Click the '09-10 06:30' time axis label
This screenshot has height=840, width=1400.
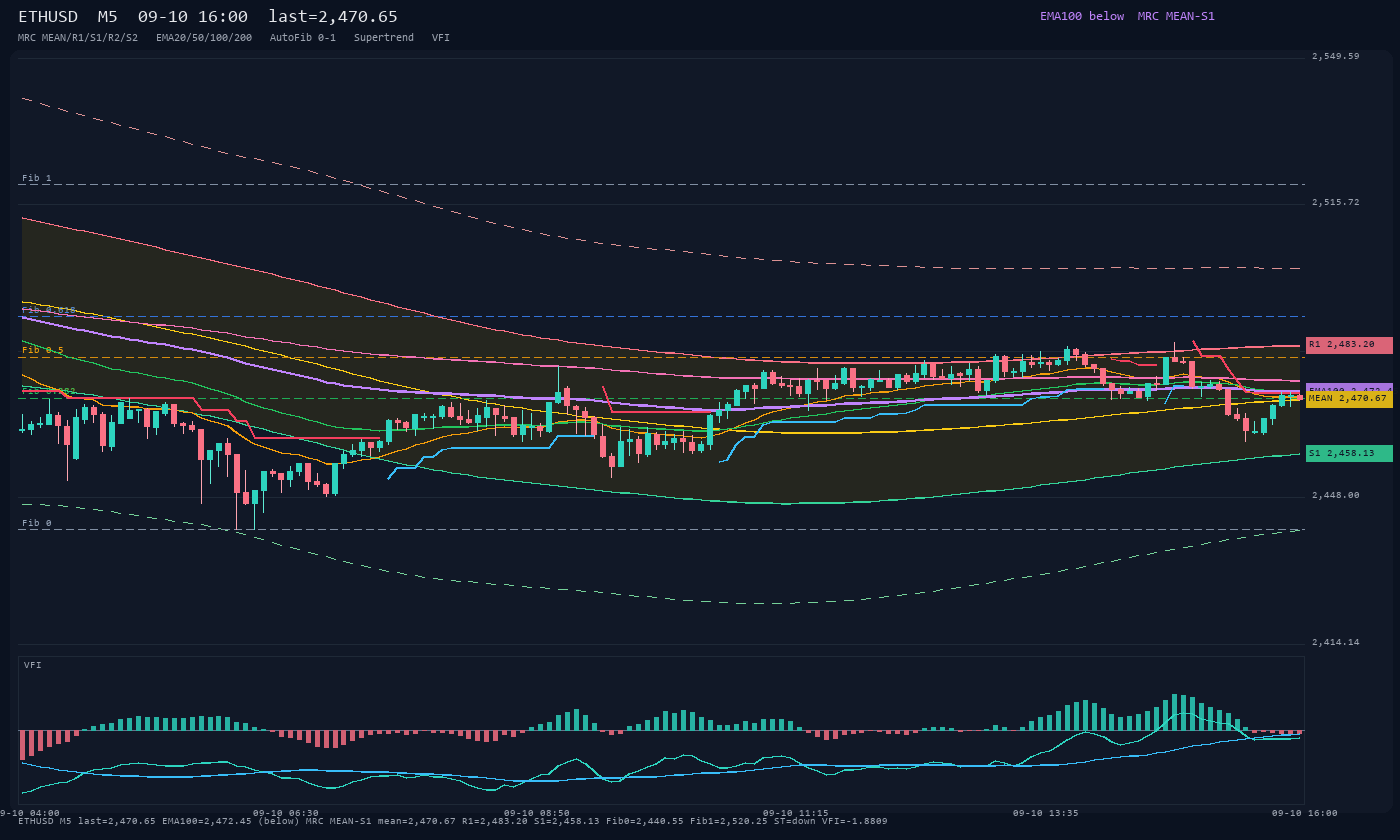pos(286,813)
